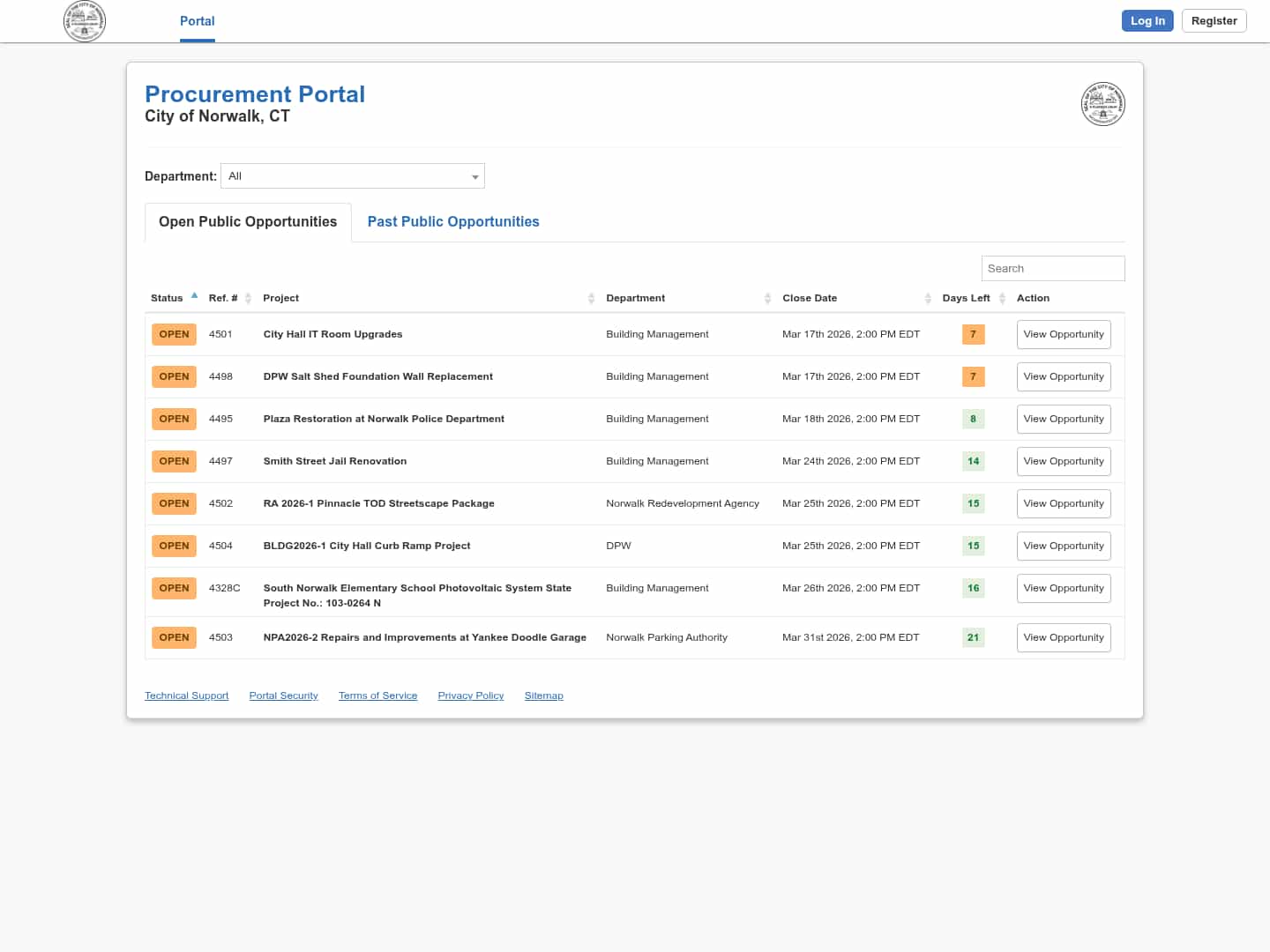Select the Open Public Opportunities tab
Viewport: 1270px width, 952px height.
pos(248,222)
